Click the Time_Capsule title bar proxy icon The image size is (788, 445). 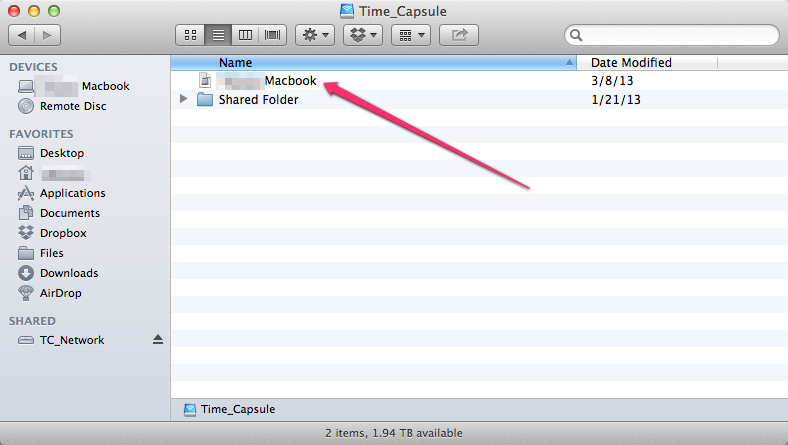(x=347, y=11)
